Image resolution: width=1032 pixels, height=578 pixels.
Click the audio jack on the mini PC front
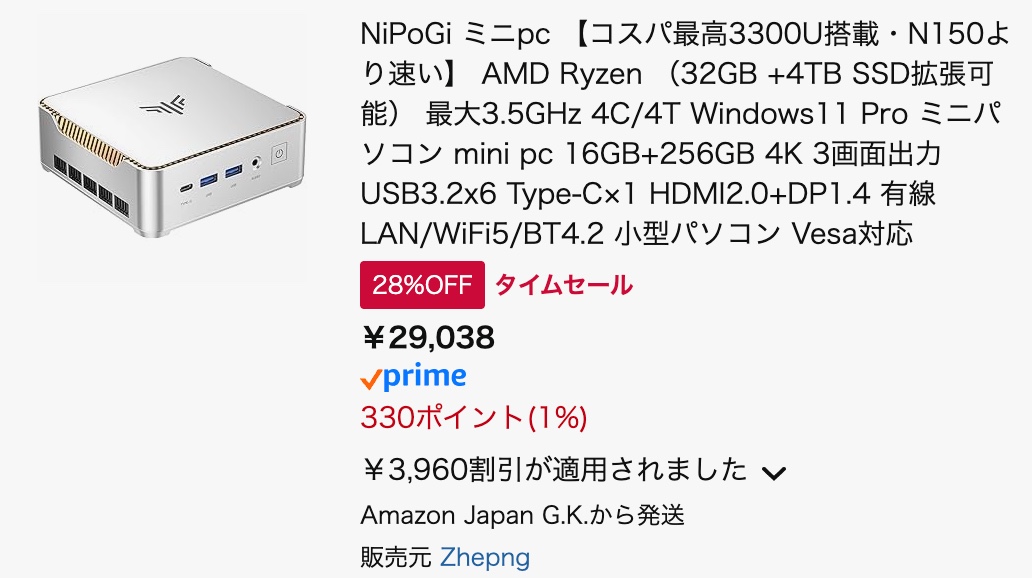[x=258, y=163]
